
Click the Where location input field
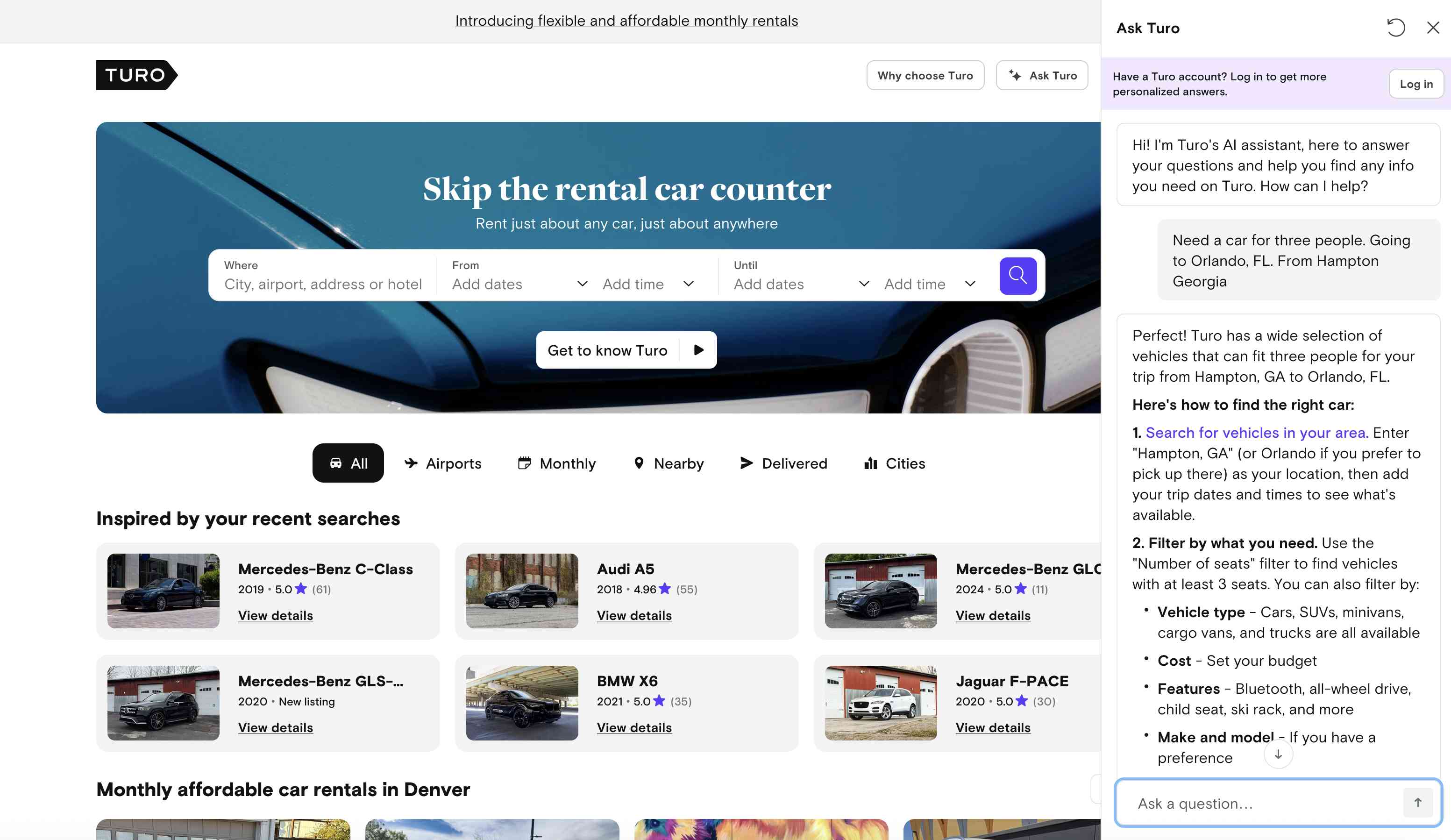tap(323, 276)
